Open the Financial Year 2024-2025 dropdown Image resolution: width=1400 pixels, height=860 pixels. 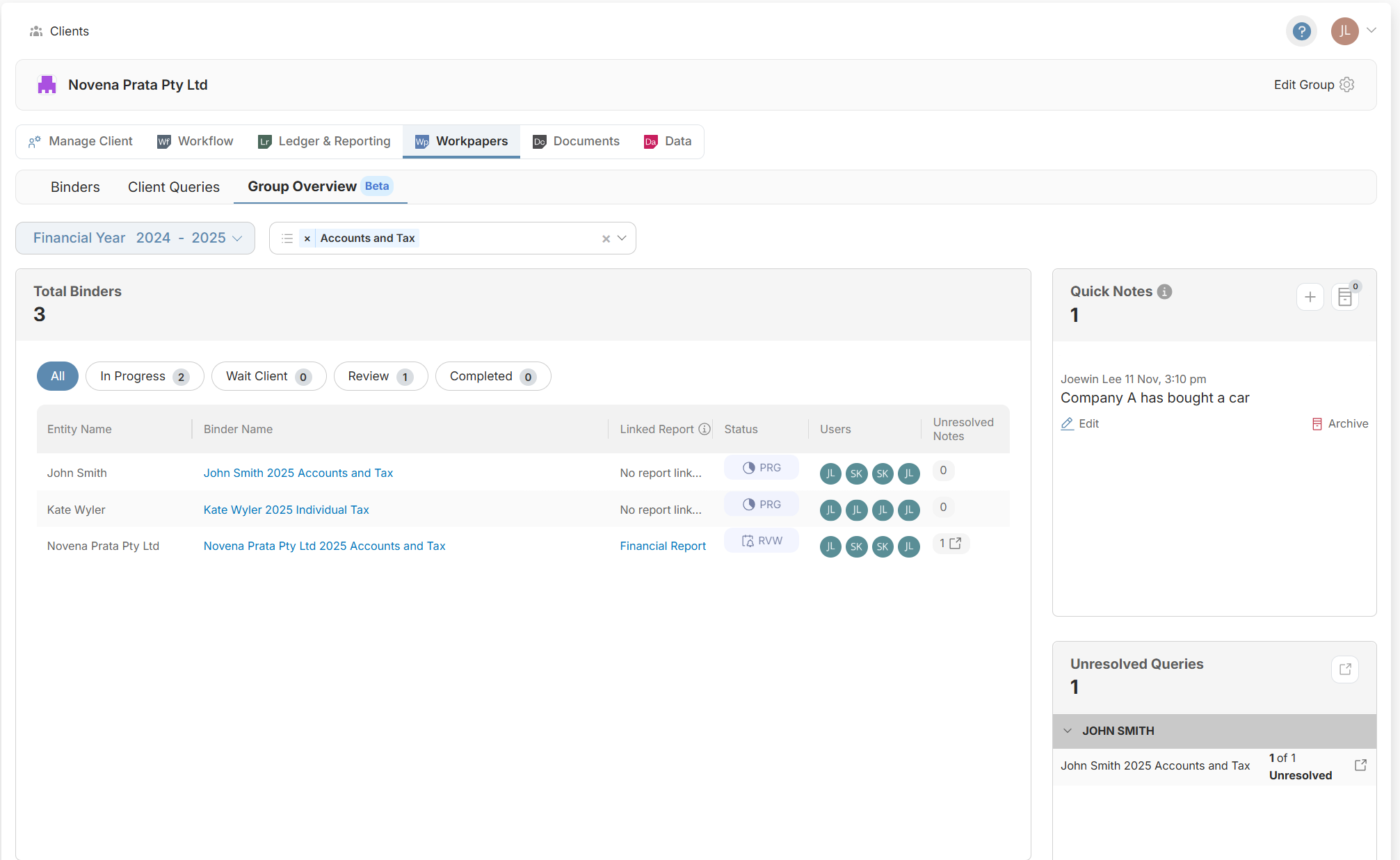(x=136, y=238)
